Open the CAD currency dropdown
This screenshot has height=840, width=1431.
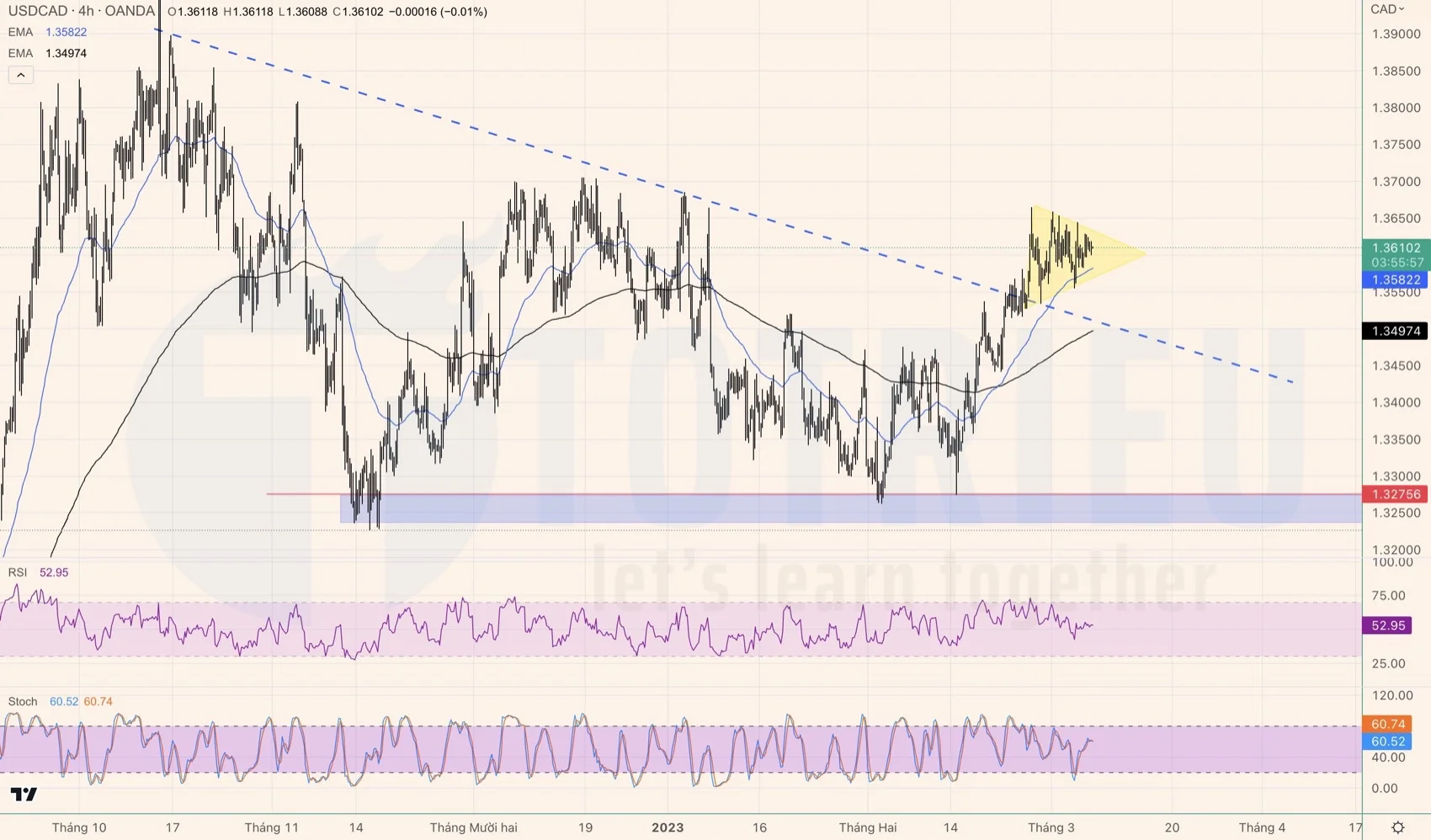[1387, 9]
